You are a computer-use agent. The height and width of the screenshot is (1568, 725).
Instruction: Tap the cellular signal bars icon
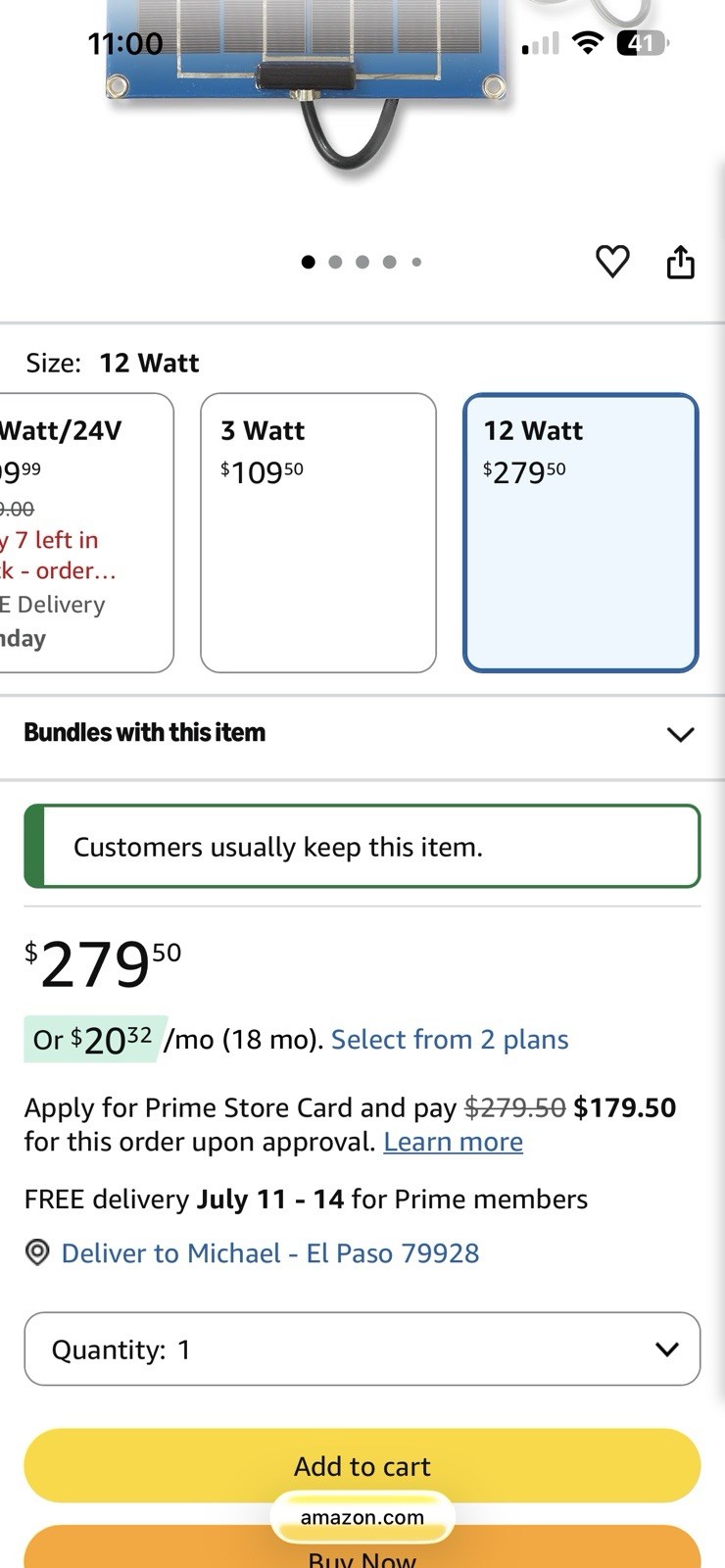point(540,43)
